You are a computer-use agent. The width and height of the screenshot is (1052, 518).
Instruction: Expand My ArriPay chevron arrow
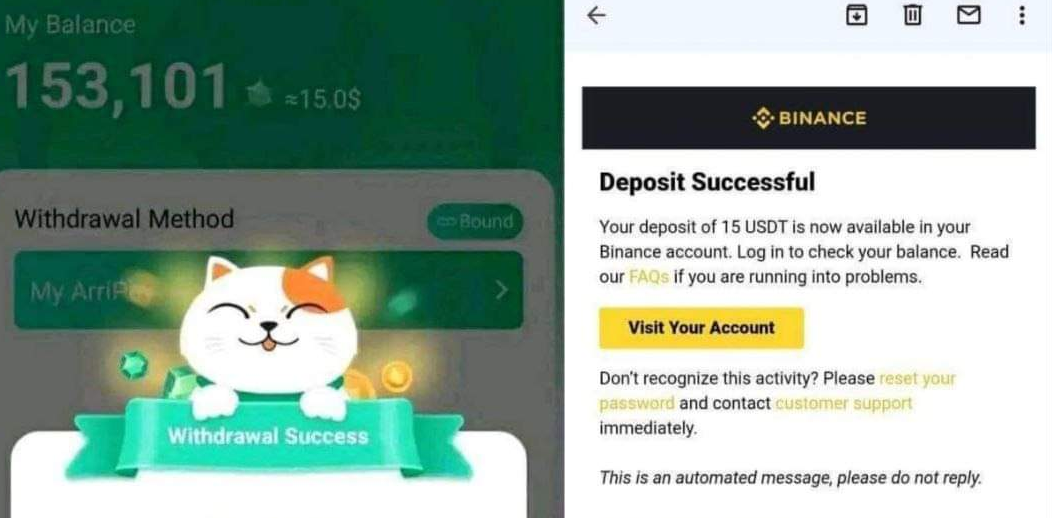[501, 290]
